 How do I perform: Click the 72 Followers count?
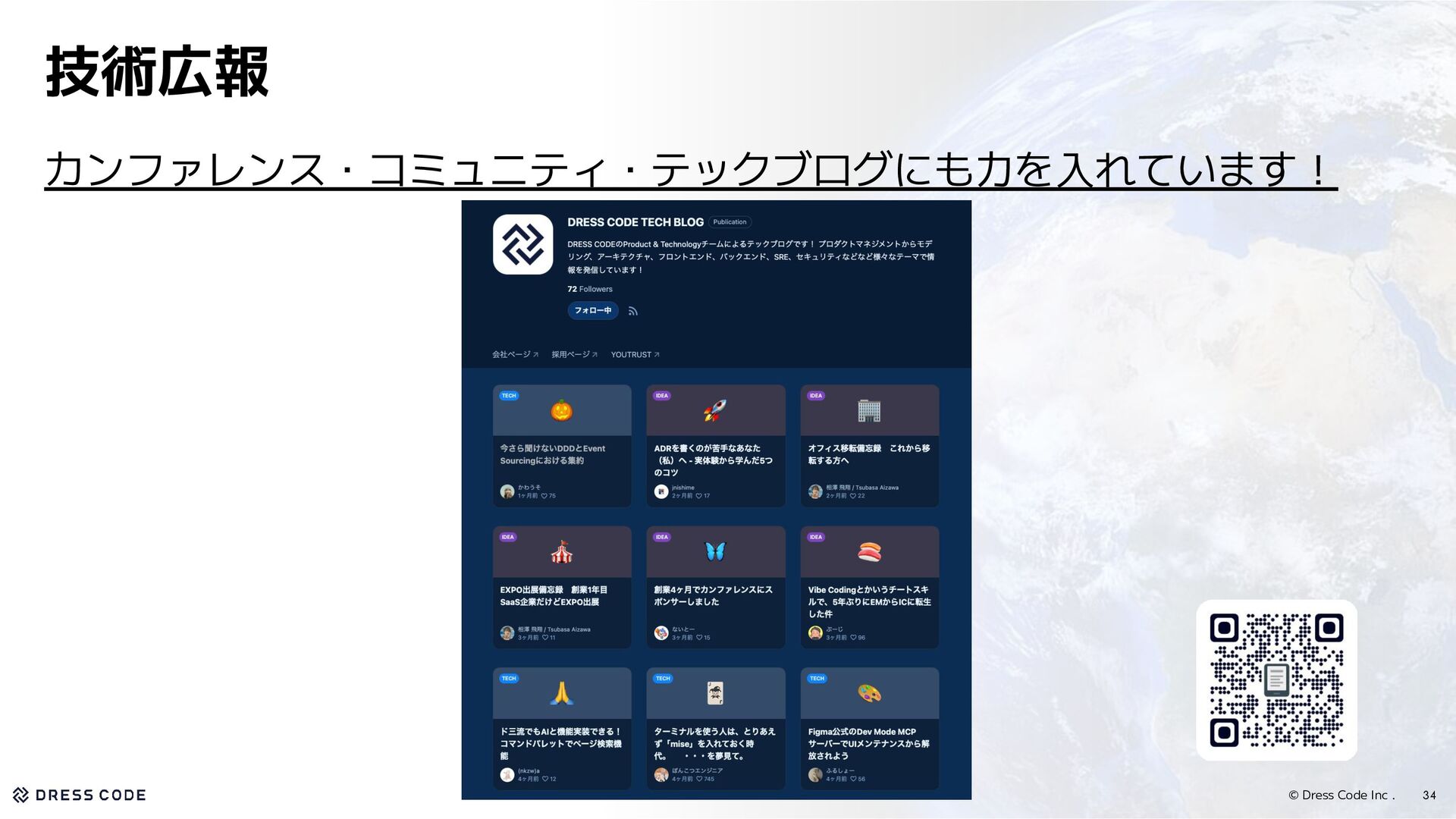pyautogui.click(x=589, y=289)
